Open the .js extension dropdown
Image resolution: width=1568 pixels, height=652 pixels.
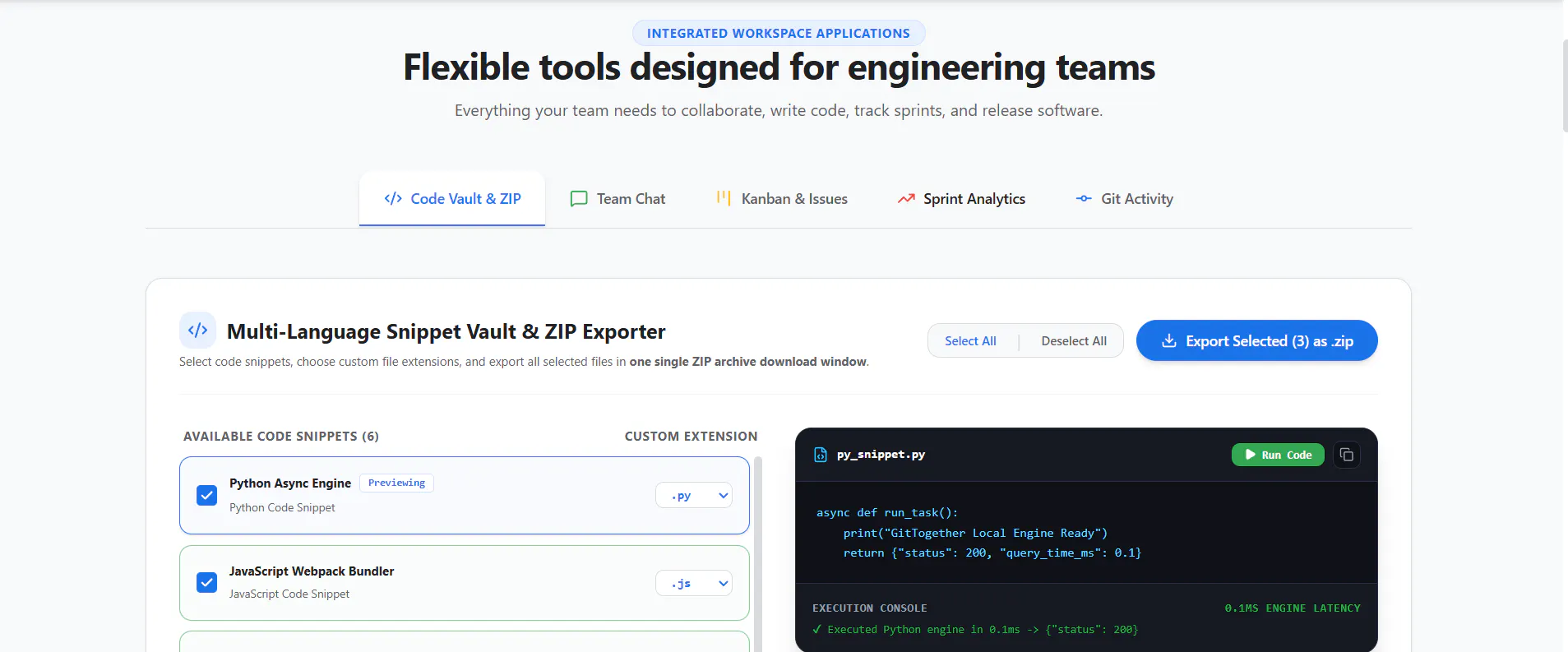click(x=694, y=583)
